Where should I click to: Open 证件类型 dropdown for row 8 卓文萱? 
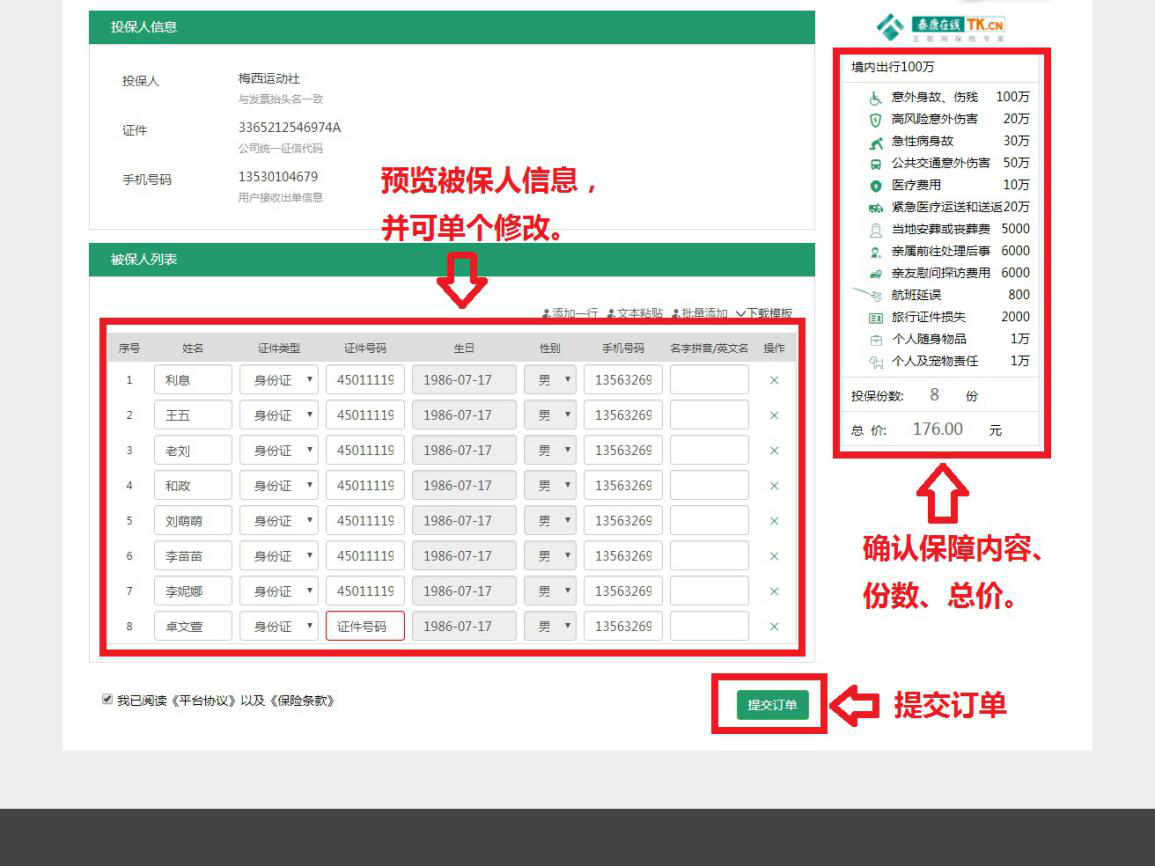(x=279, y=627)
